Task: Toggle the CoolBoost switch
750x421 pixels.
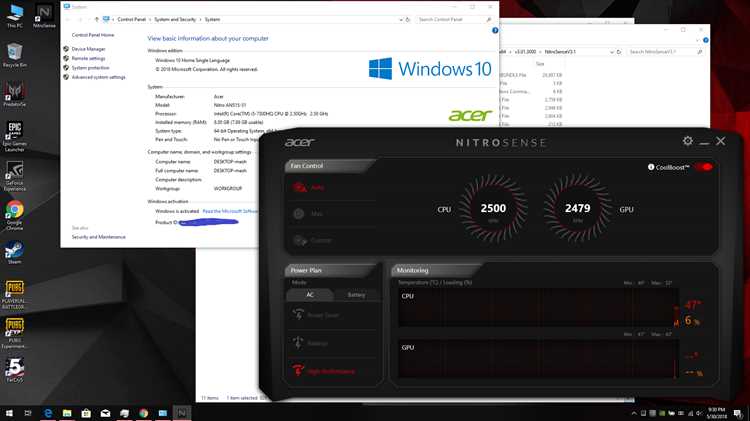Action: click(704, 167)
